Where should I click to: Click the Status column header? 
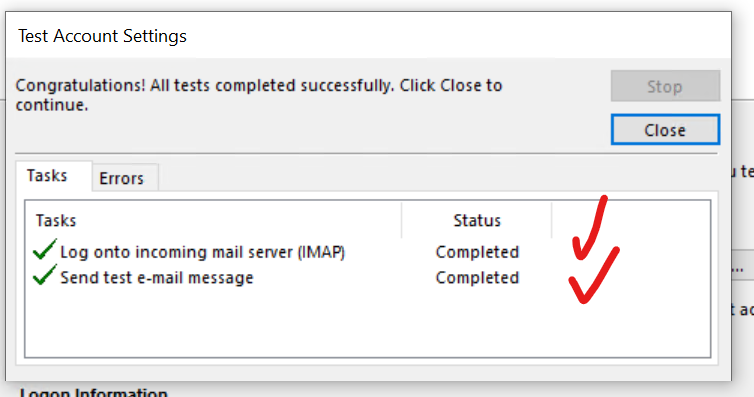477,220
